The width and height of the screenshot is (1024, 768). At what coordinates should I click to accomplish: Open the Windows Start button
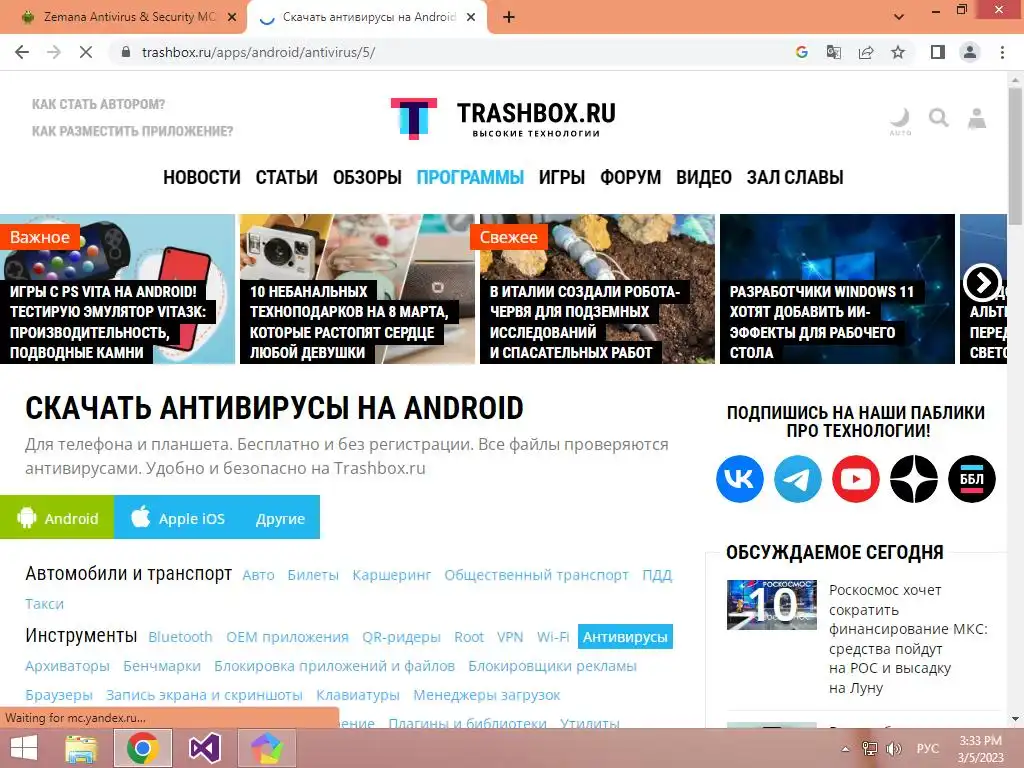tap(23, 748)
